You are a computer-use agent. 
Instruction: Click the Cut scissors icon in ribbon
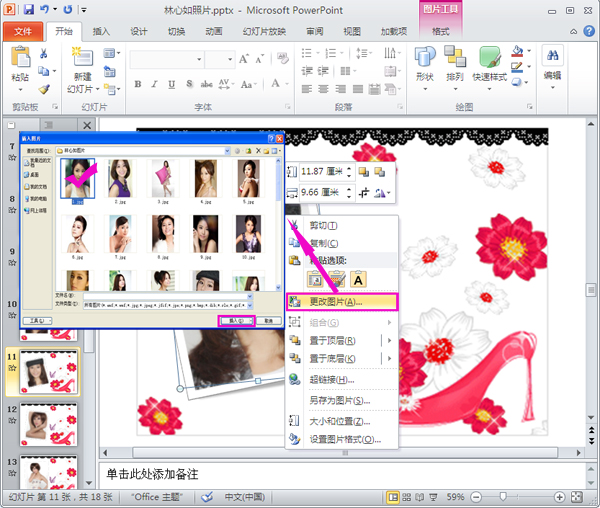[43, 53]
